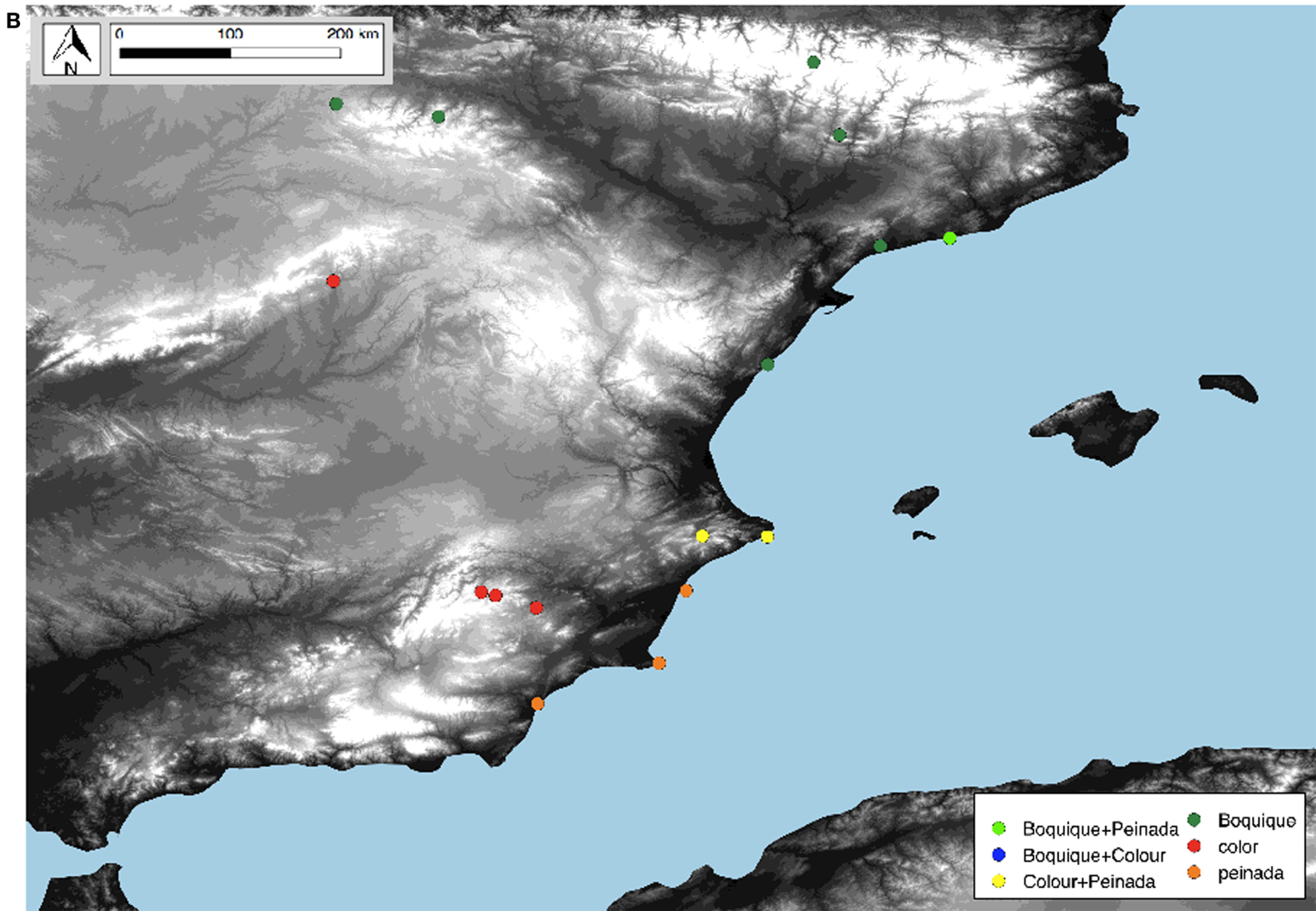Click the dark green marker on the Valencian coast
1316x911 pixels.
pos(769,364)
